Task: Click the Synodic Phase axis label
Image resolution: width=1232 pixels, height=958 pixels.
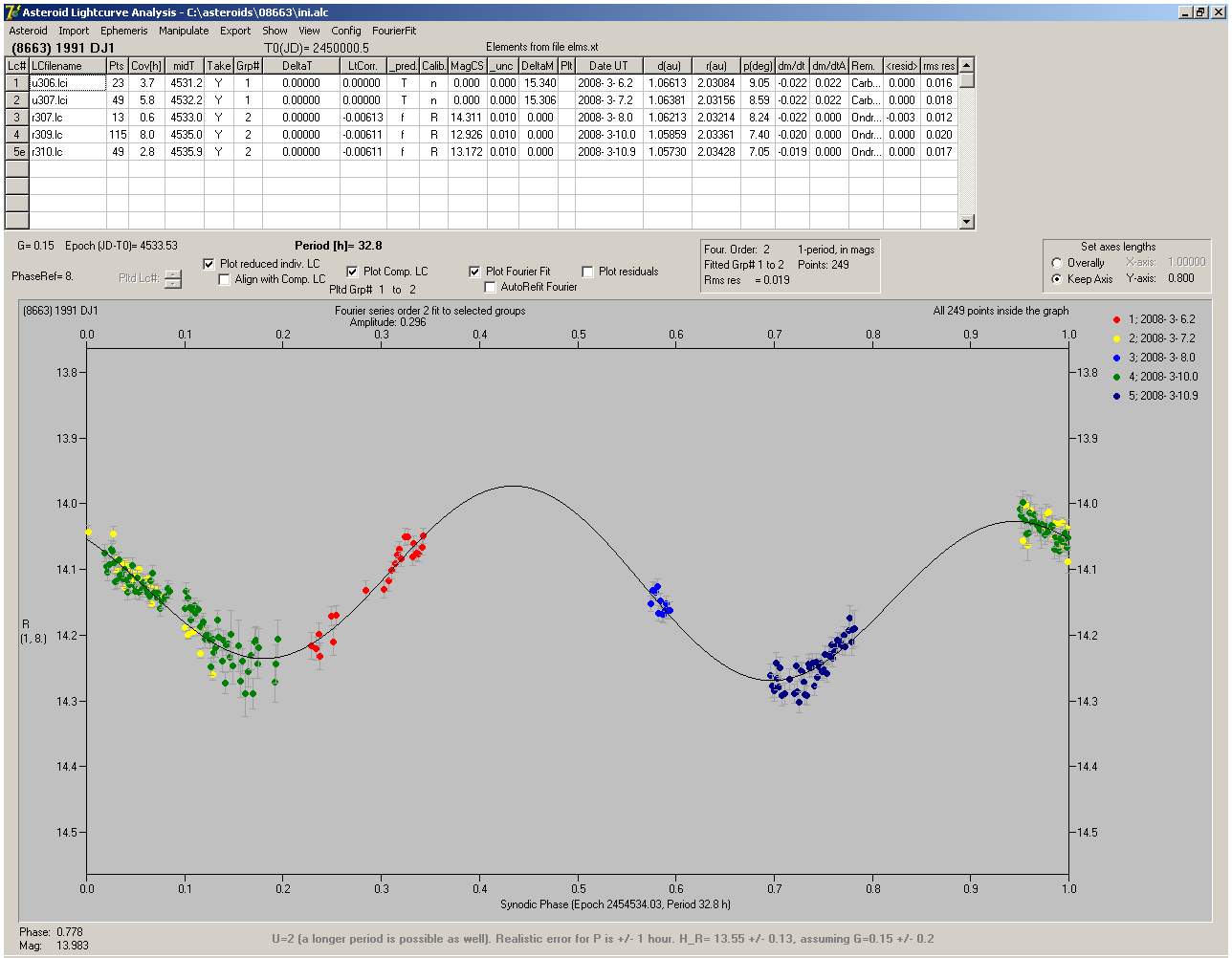Action: [615, 904]
